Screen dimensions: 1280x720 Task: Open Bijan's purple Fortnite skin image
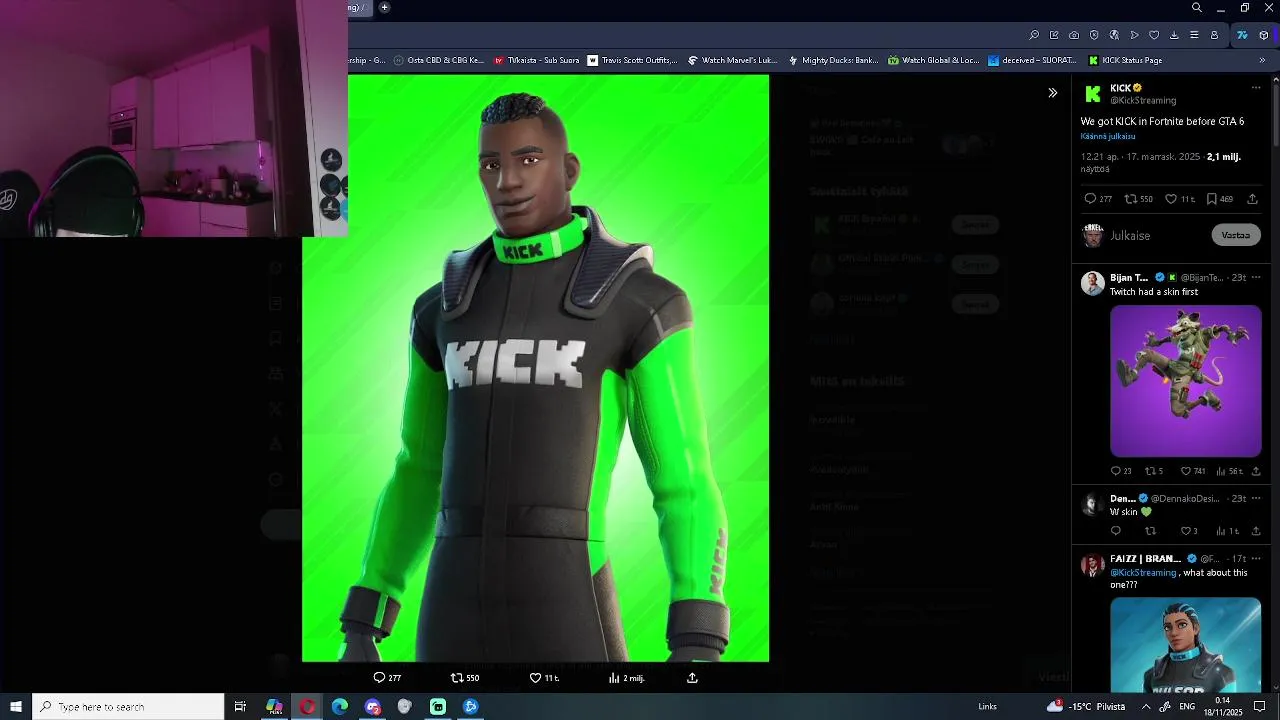click(x=1186, y=381)
